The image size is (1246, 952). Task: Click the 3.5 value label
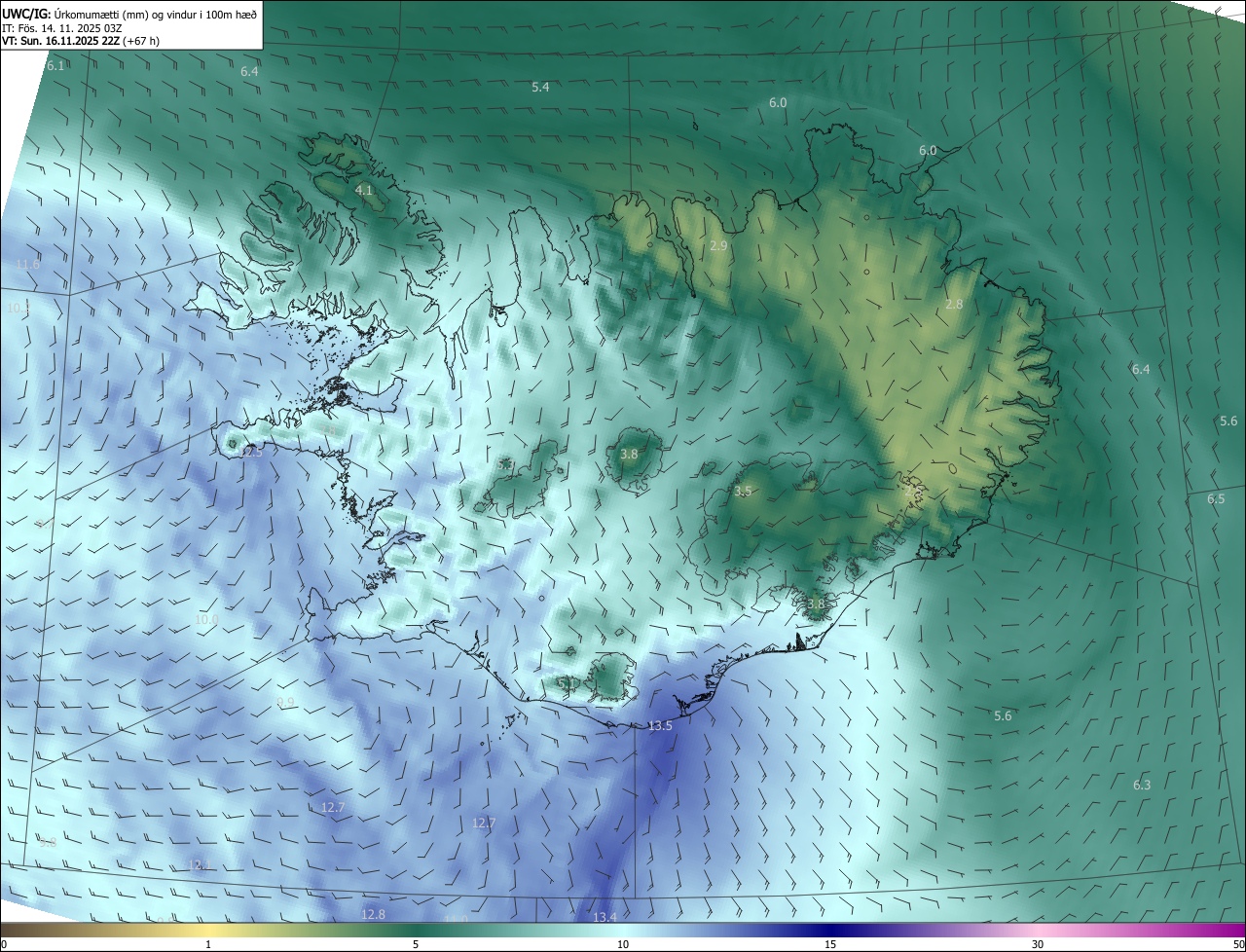(x=743, y=492)
